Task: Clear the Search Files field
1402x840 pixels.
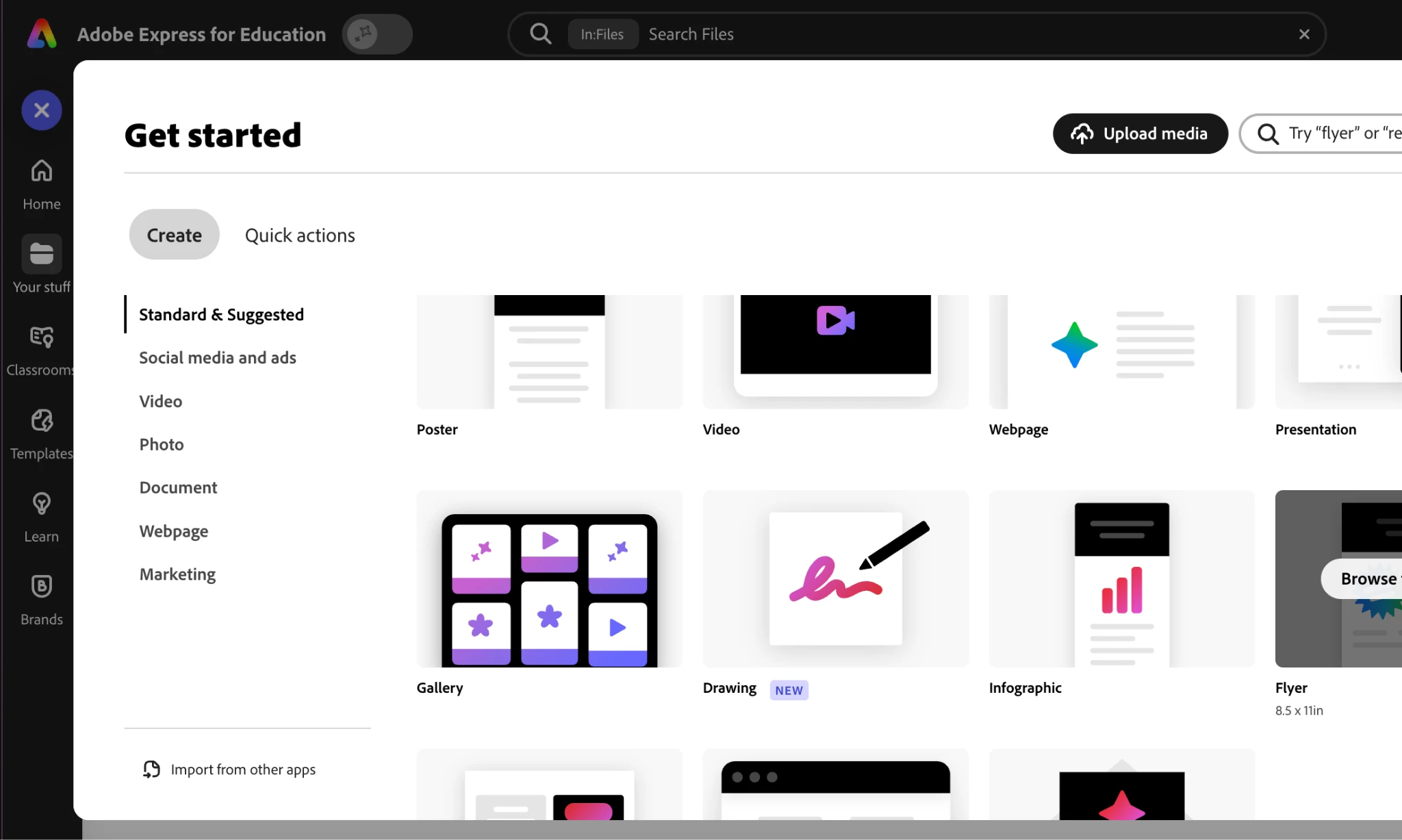Action: [1304, 34]
